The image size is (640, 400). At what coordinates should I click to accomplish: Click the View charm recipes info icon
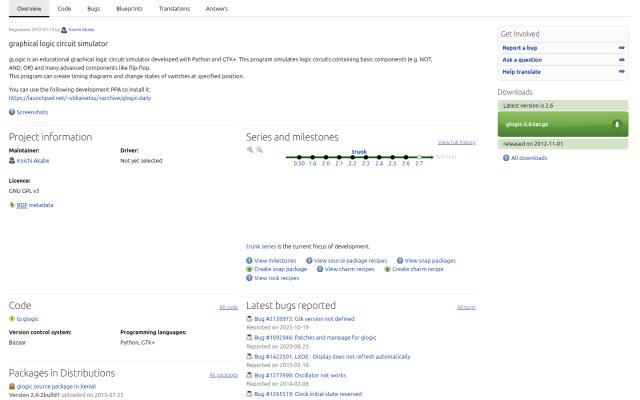click(x=320, y=269)
